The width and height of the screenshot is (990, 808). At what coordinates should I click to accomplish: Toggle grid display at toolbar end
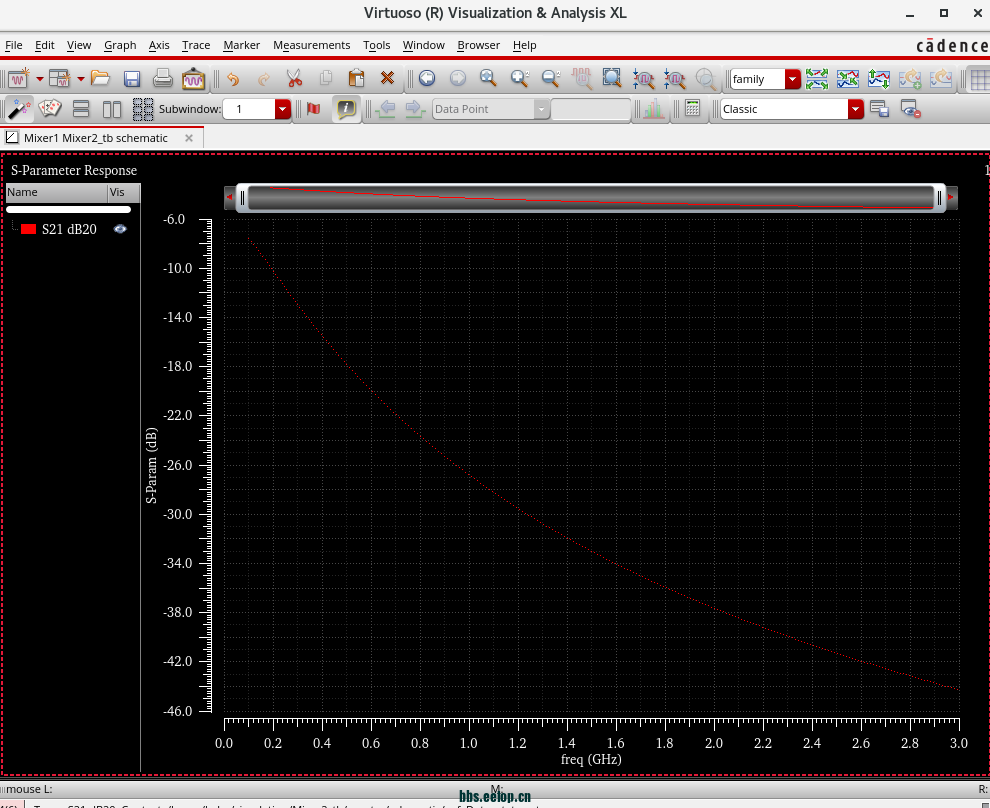(x=979, y=79)
